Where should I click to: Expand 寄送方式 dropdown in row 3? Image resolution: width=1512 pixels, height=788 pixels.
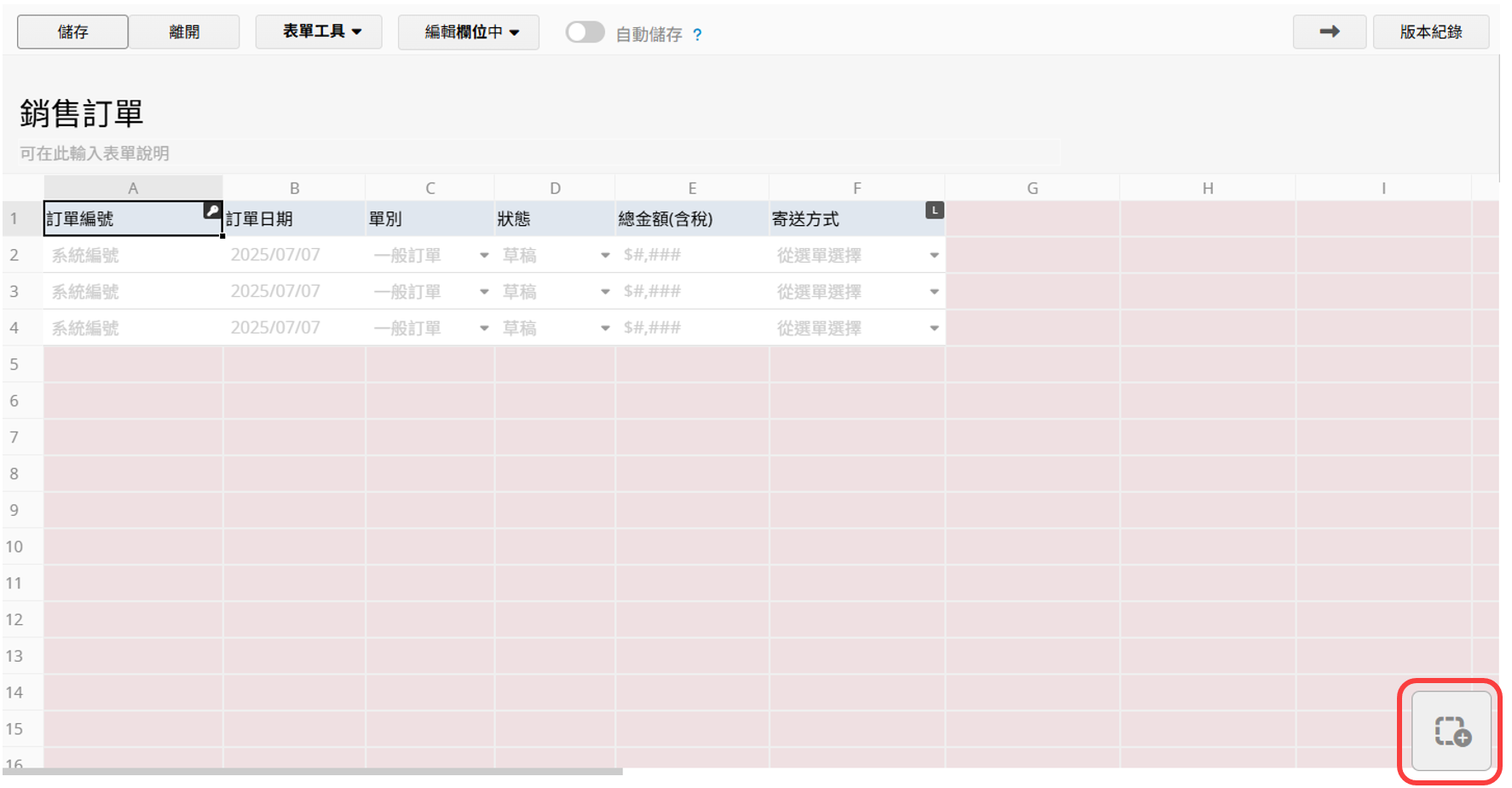coord(934,292)
